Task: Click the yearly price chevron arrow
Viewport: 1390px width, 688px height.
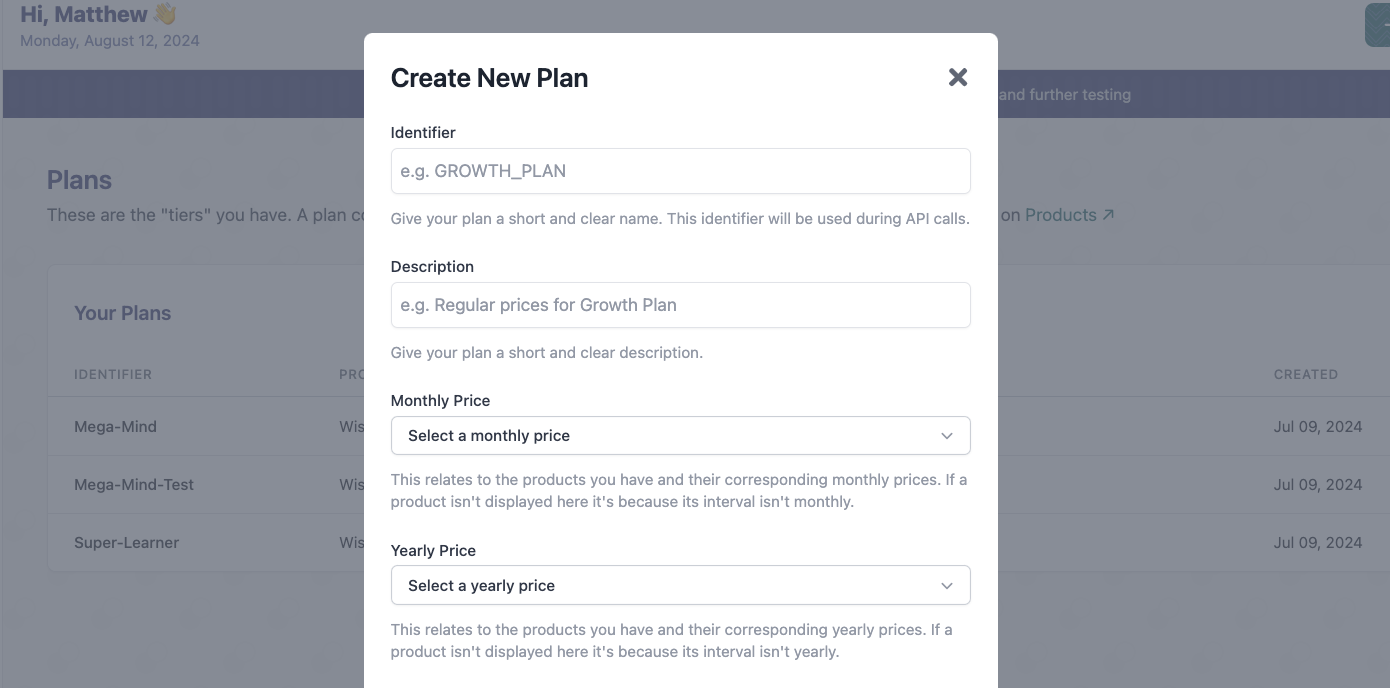Action: point(947,586)
